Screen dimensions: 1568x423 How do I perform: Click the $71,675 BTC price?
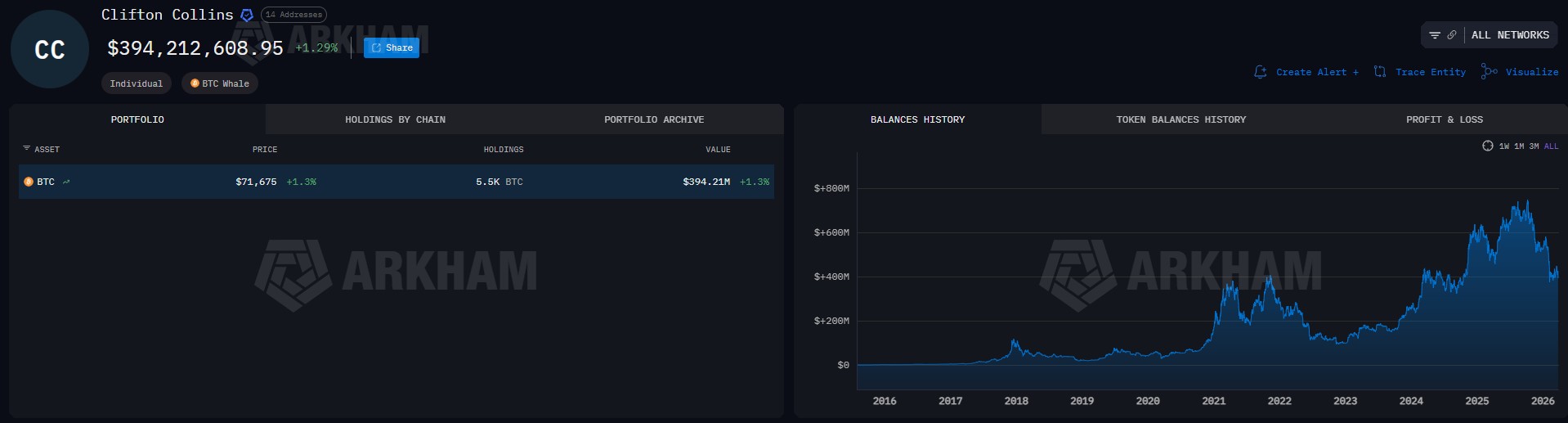[x=256, y=182]
